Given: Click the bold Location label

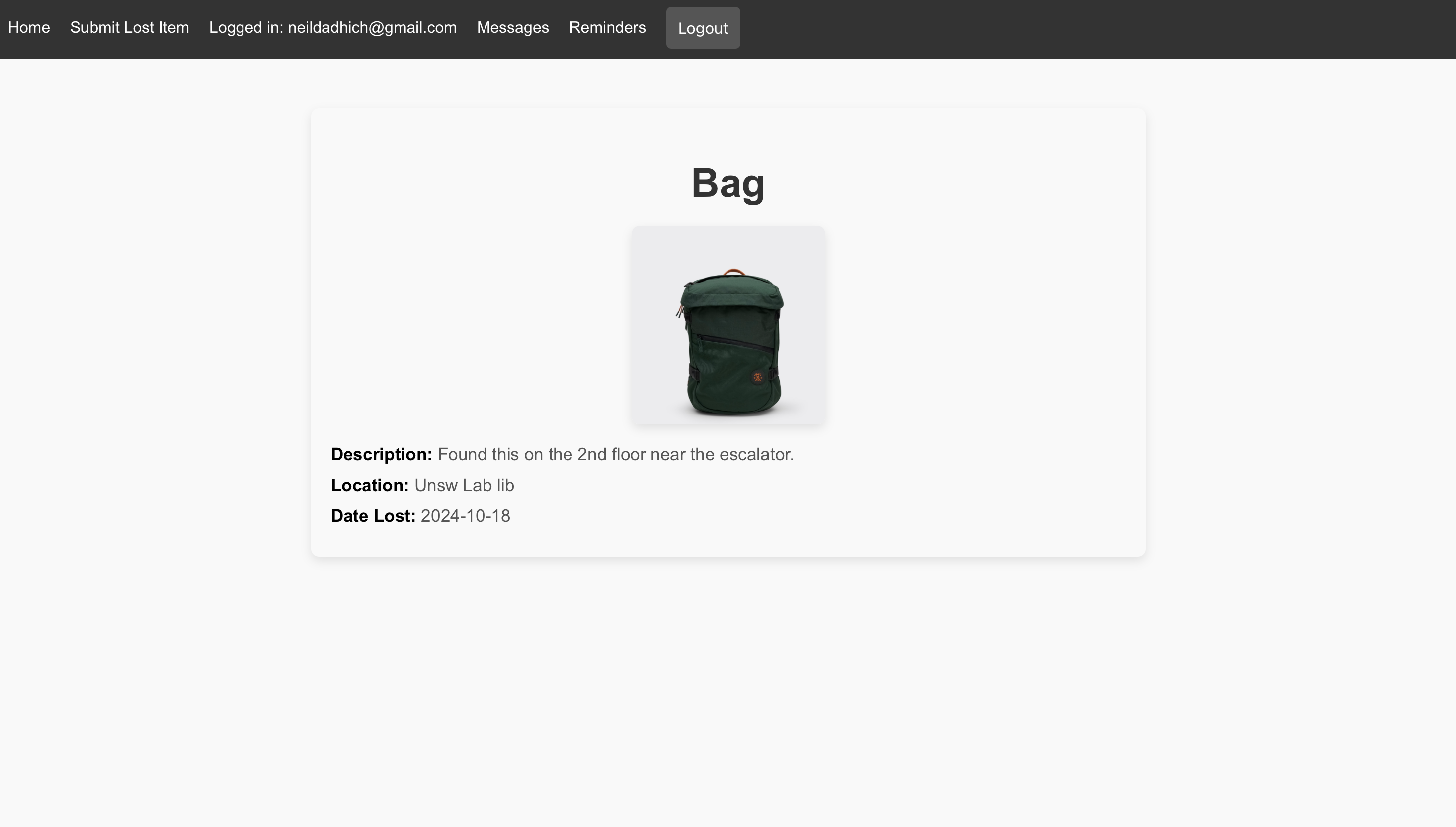Looking at the screenshot, I should (370, 485).
